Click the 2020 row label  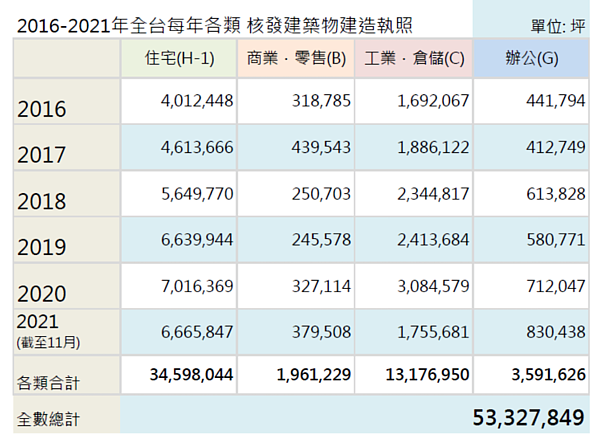pyautogui.click(x=42, y=293)
